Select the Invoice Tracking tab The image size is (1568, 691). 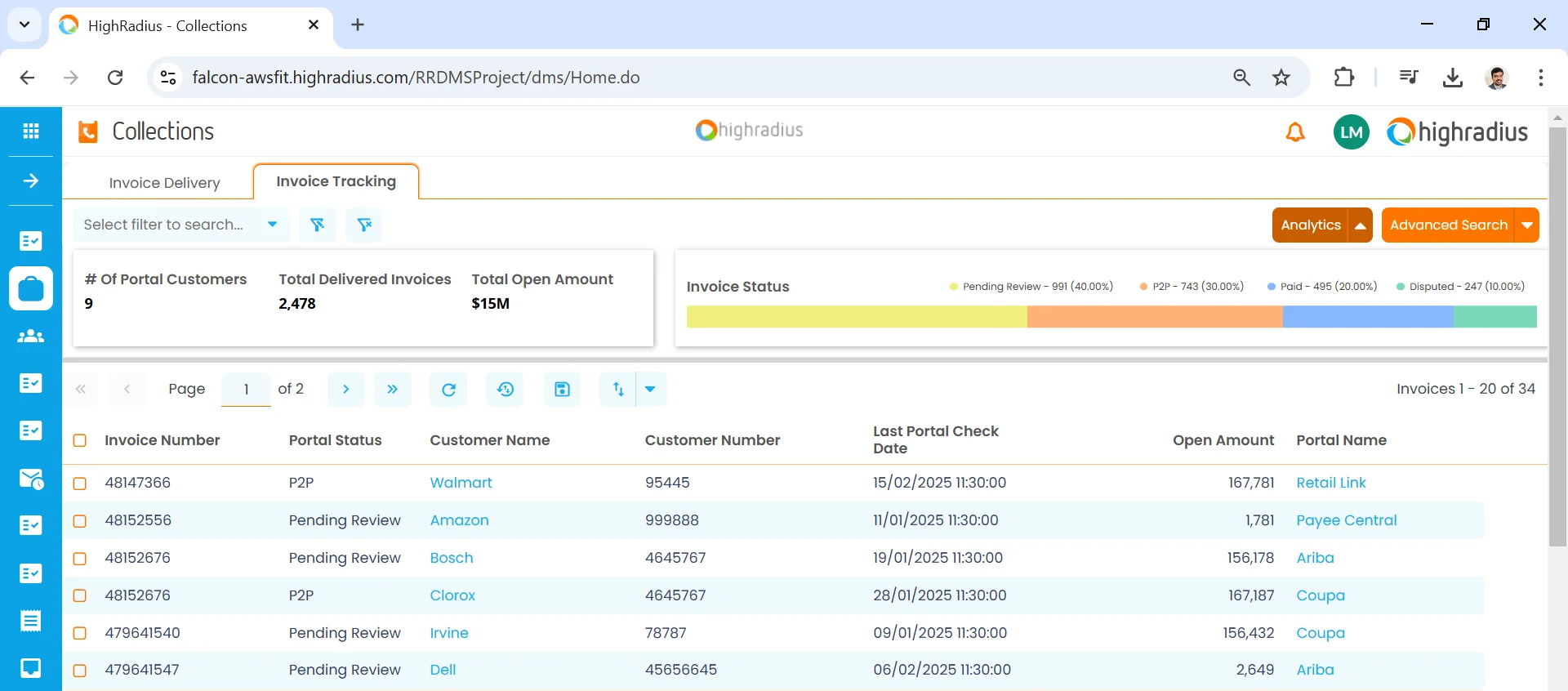click(336, 181)
